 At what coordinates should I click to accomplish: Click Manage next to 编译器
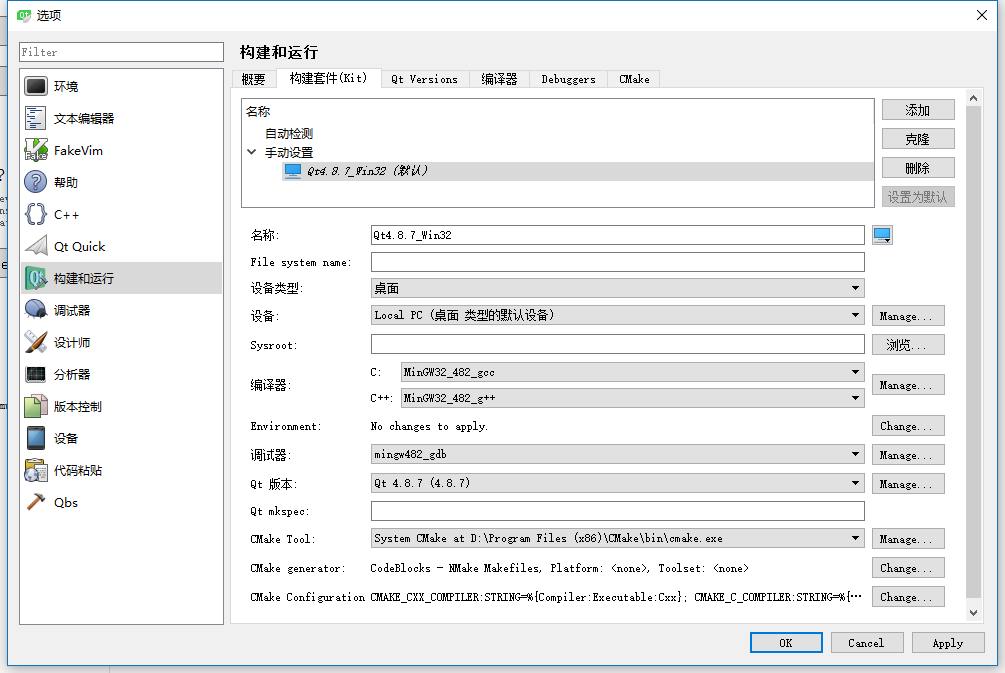pos(908,385)
